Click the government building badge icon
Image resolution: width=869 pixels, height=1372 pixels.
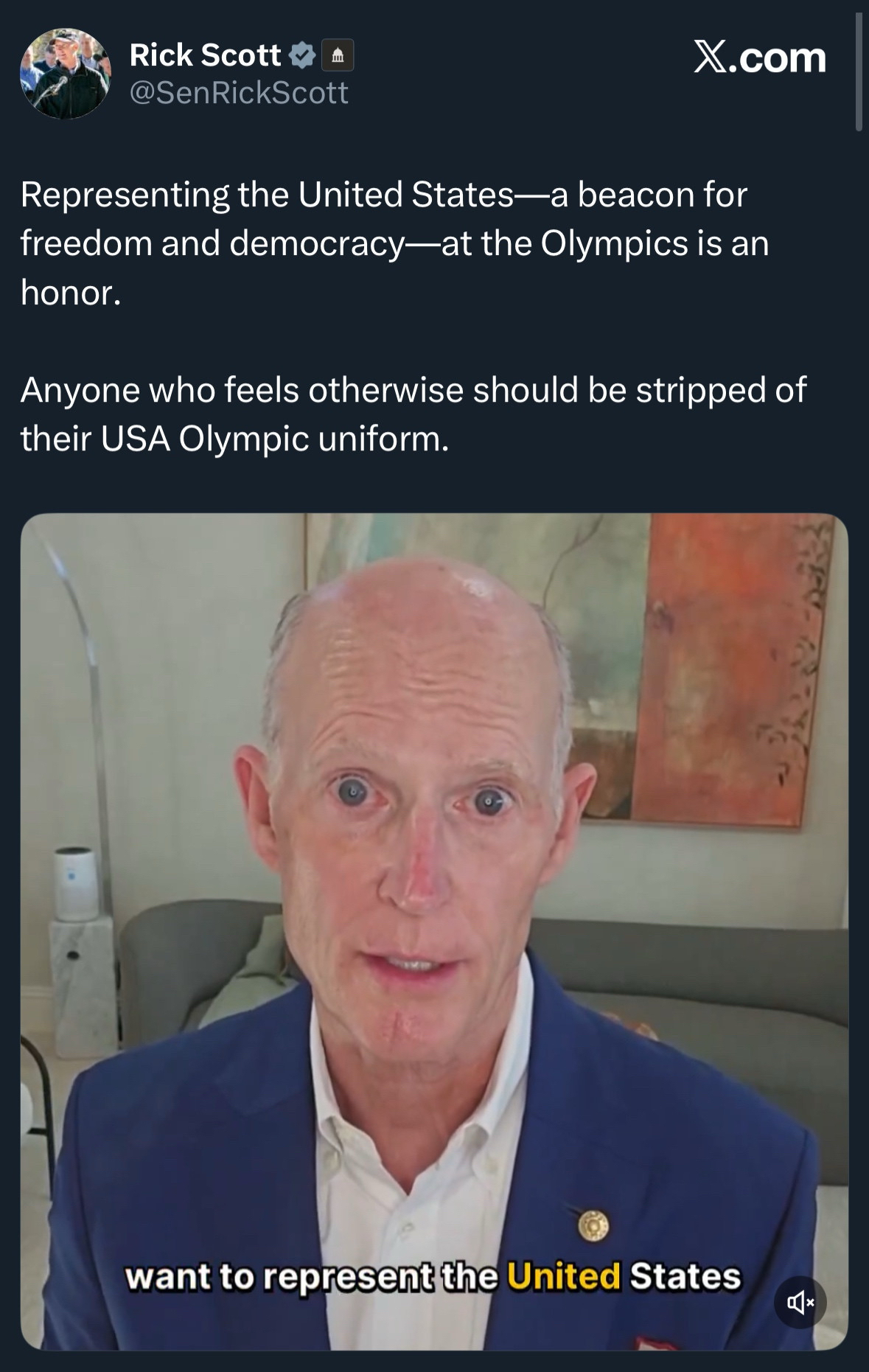tap(337, 55)
